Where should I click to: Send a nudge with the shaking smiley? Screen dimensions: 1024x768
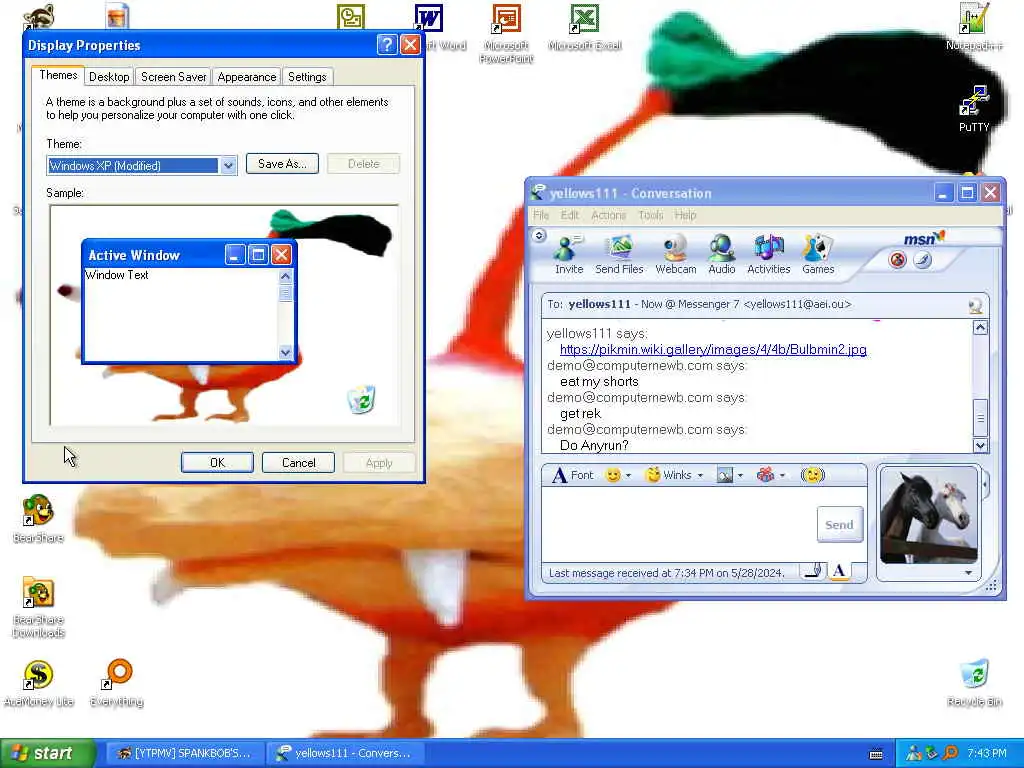(812, 475)
